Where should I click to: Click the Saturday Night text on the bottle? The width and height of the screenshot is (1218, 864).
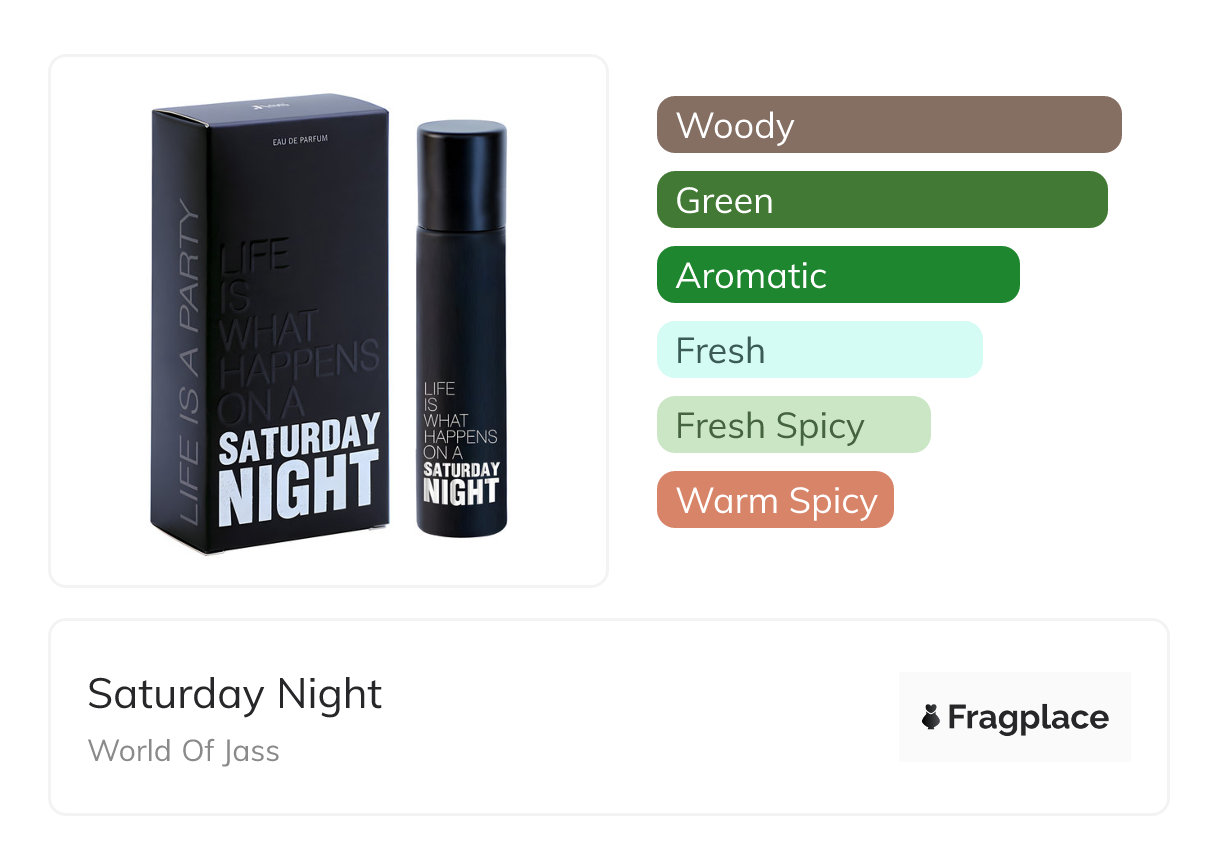(461, 480)
